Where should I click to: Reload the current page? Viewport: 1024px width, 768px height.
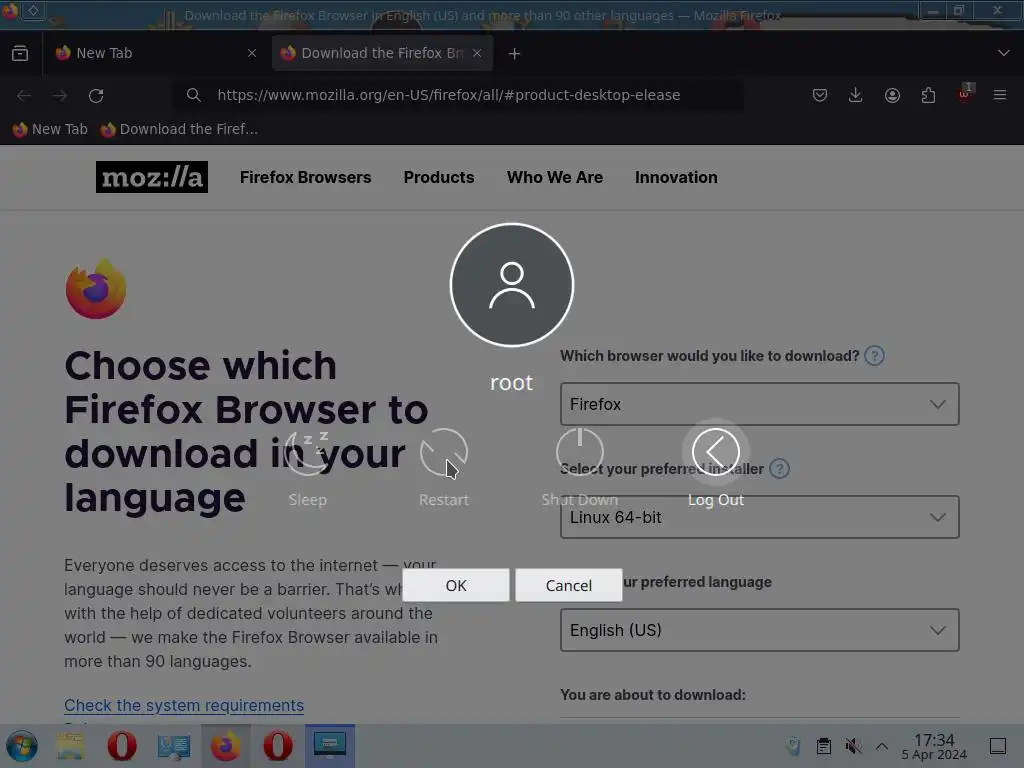(96, 95)
